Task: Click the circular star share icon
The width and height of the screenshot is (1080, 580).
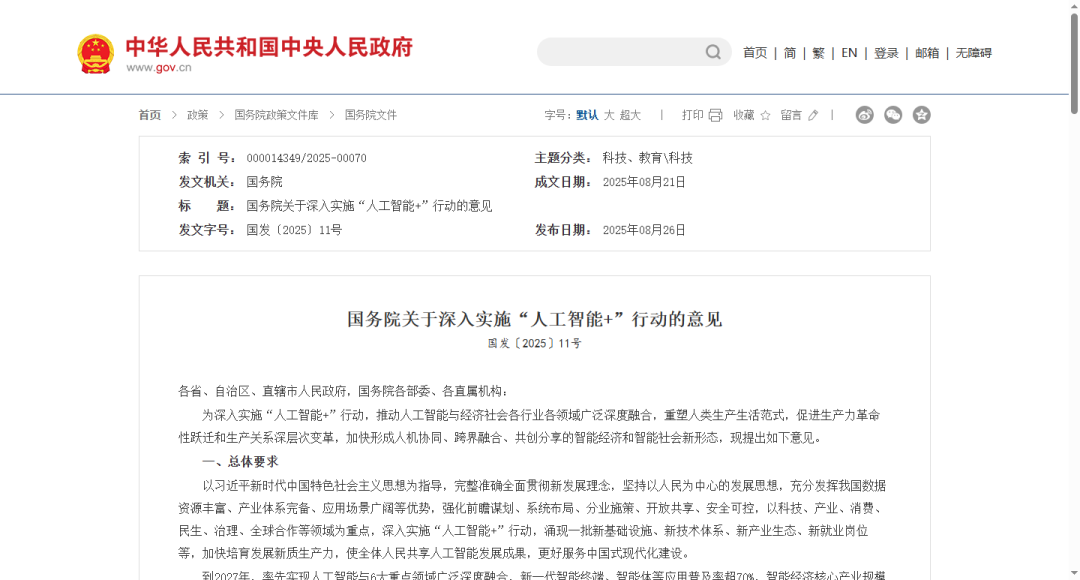Action: coord(920,115)
